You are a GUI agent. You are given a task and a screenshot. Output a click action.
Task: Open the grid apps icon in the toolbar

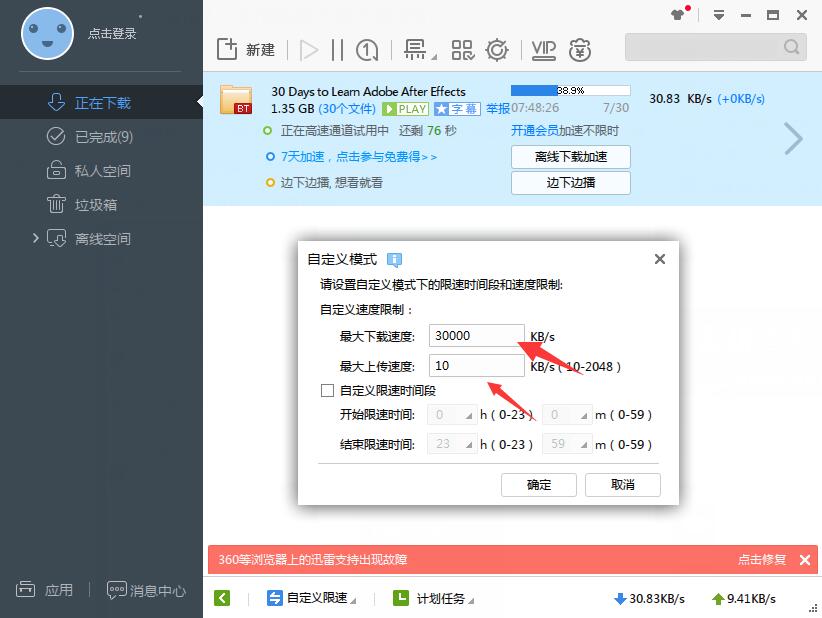pyautogui.click(x=462, y=50)
